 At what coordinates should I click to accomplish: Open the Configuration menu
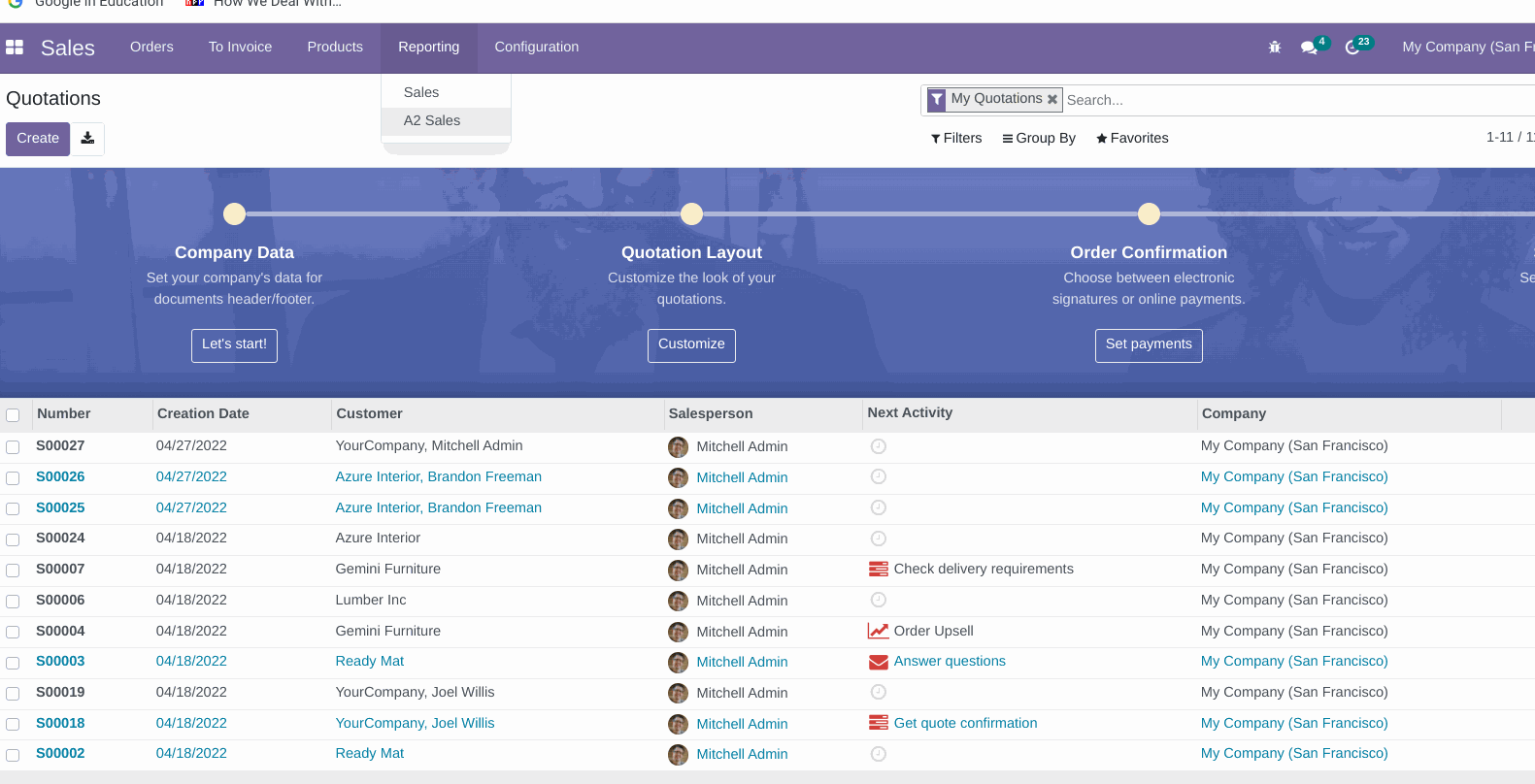(x=536, y=47)
